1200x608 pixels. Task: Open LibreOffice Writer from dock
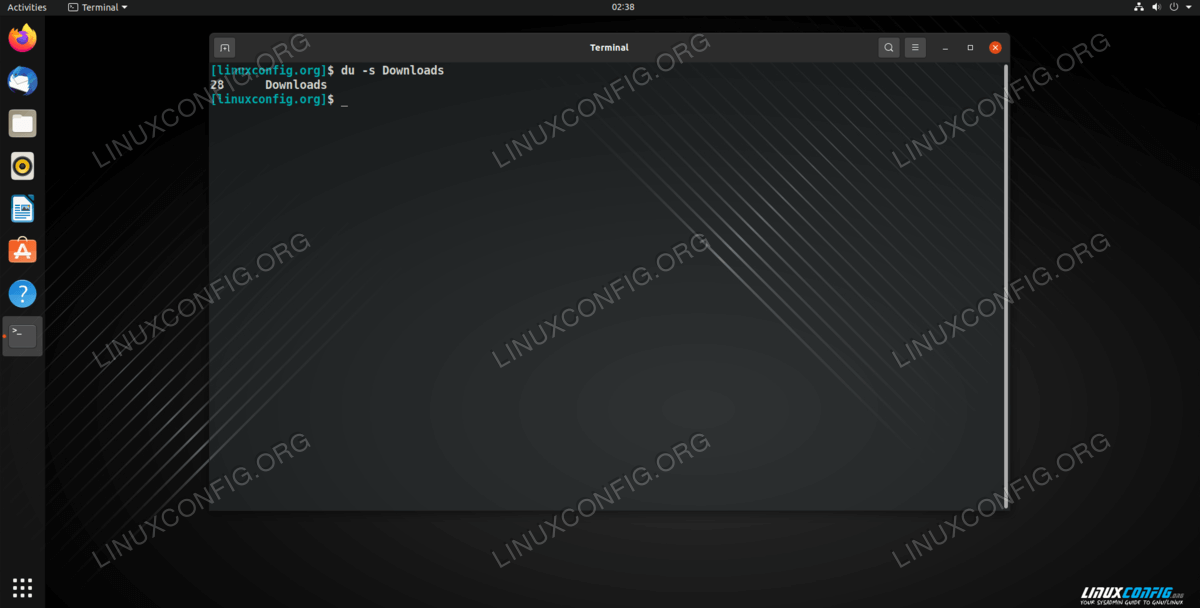(x=22, y=208)
